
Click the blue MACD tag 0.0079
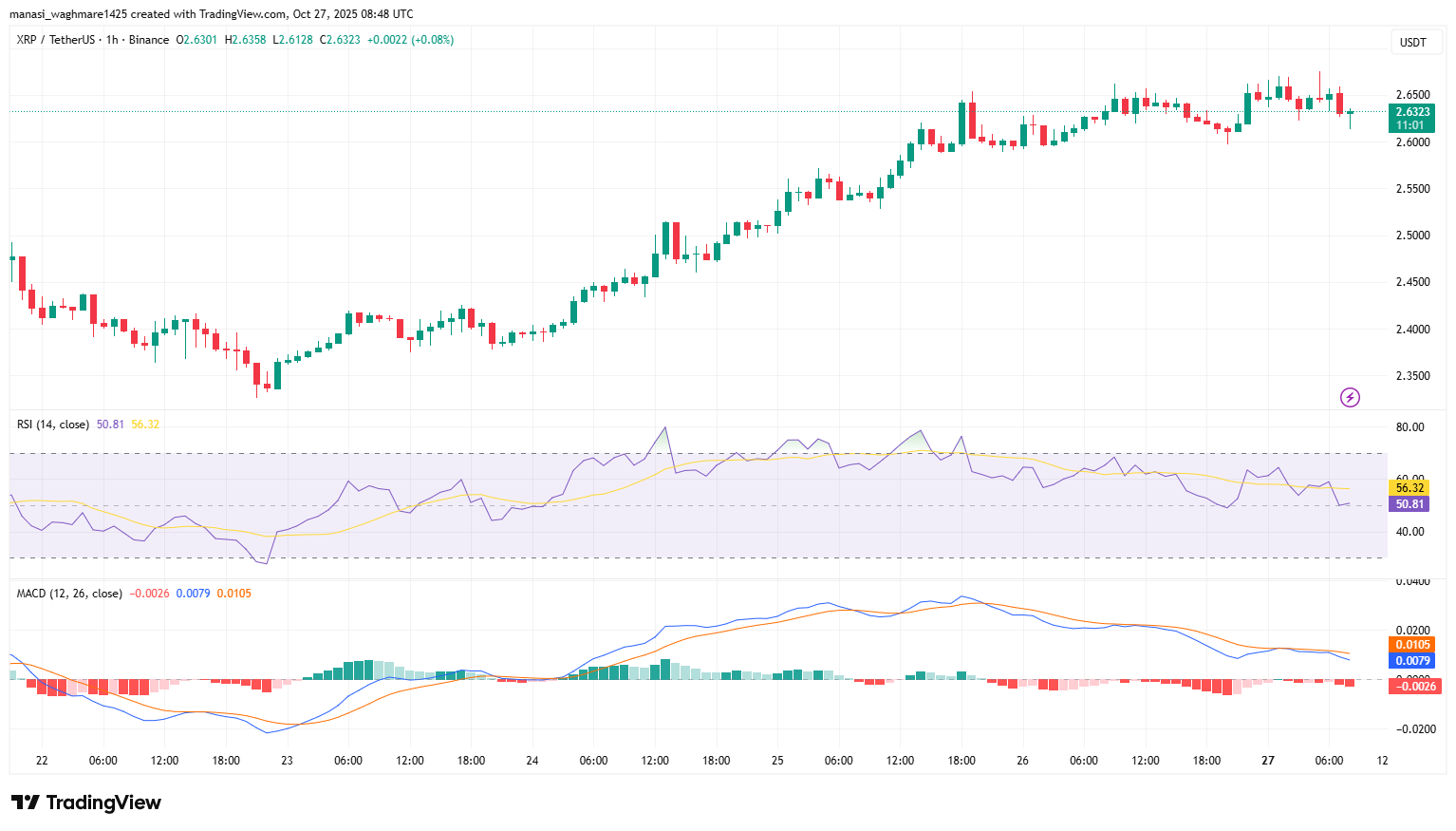pos(1412,661)
